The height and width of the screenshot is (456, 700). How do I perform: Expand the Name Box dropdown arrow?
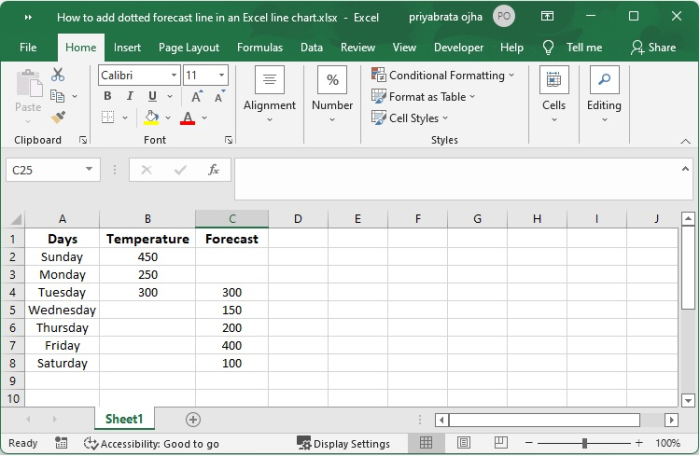(89, 170)
